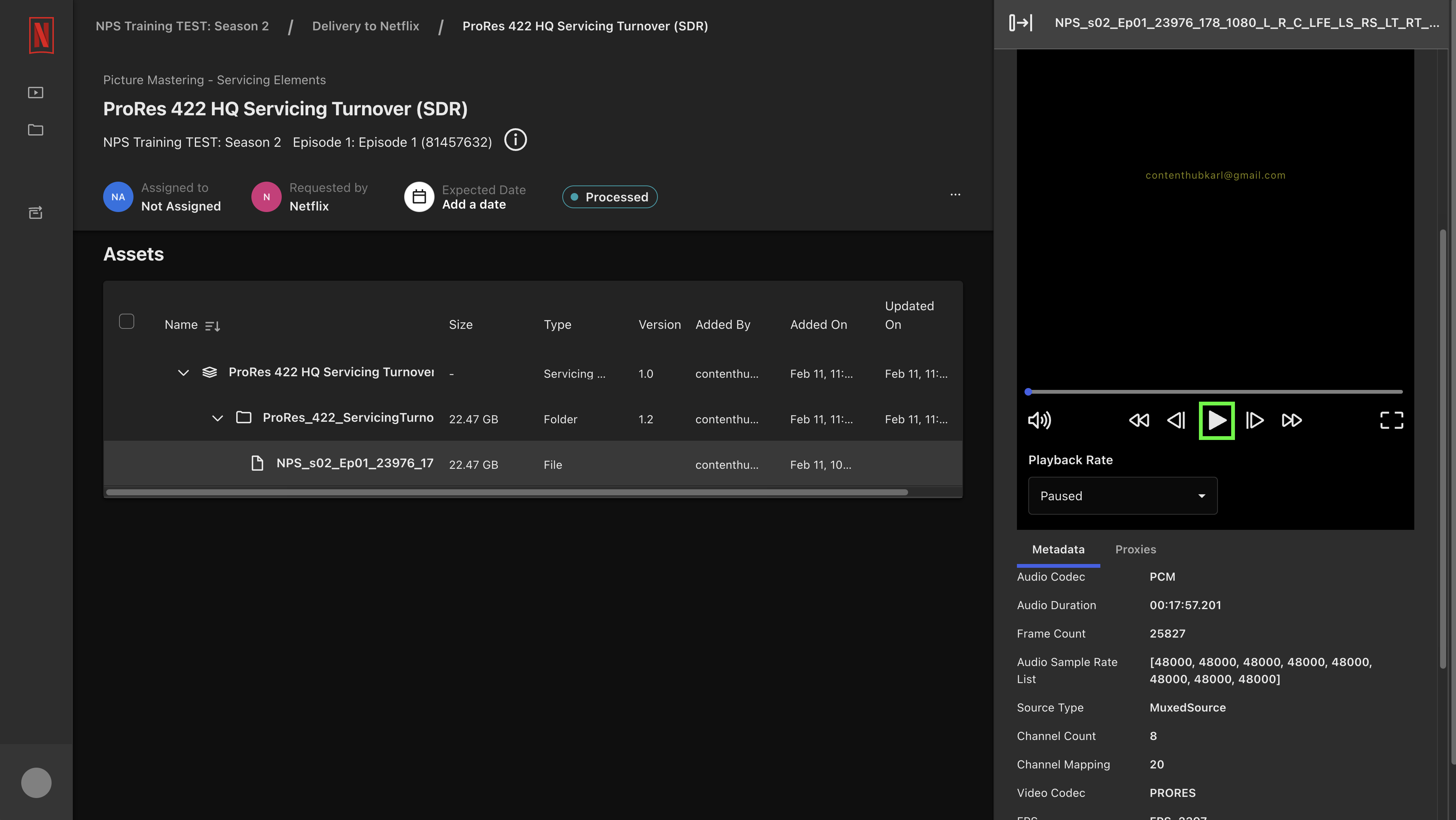Click the layers icon of ProRes 422 HQ row
This screenshot has height=820, width=1456.
(210, 372)
